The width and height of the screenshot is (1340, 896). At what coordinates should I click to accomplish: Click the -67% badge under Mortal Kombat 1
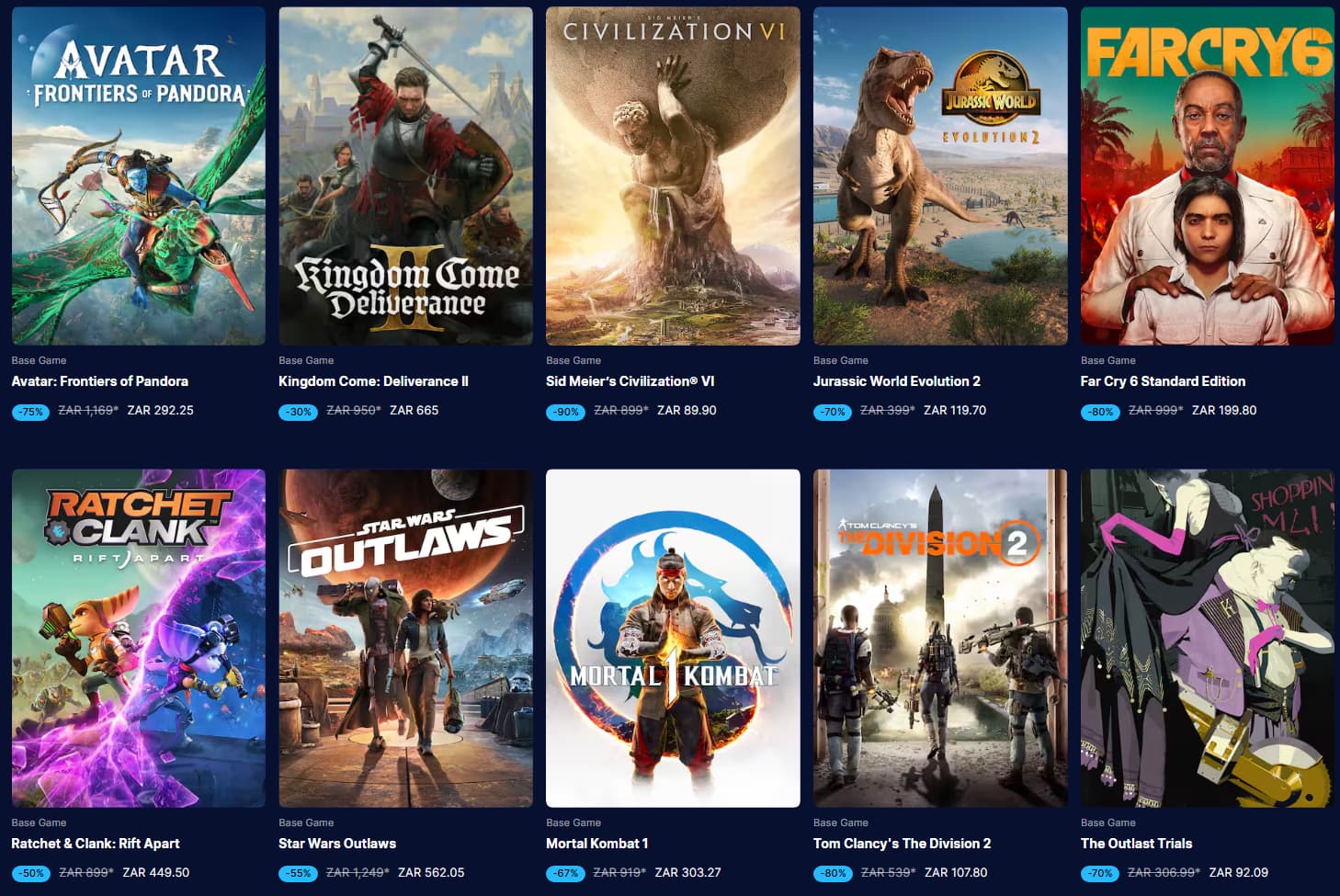click(565, 874)
